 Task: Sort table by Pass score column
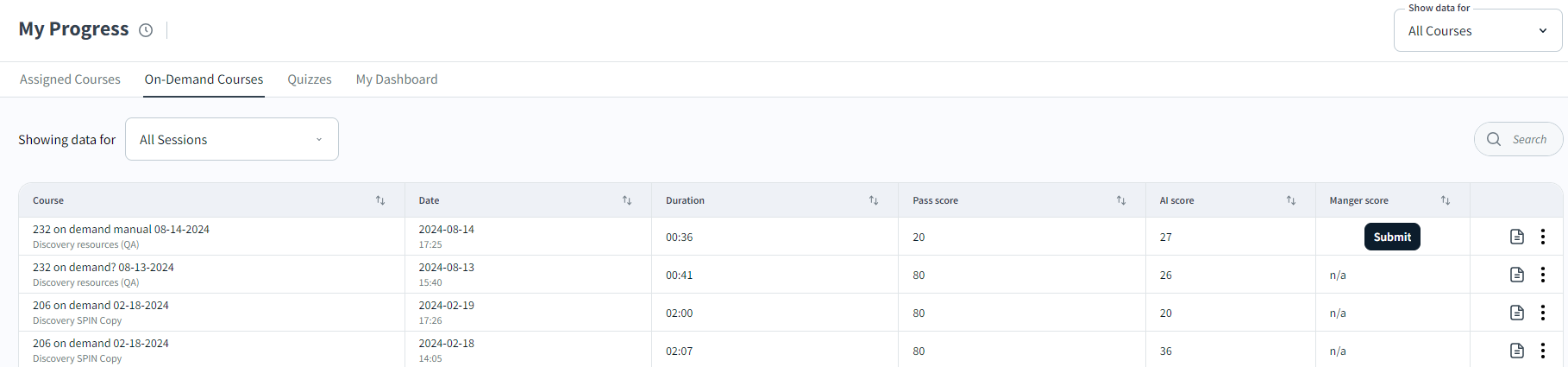(x=1121, y=200)
